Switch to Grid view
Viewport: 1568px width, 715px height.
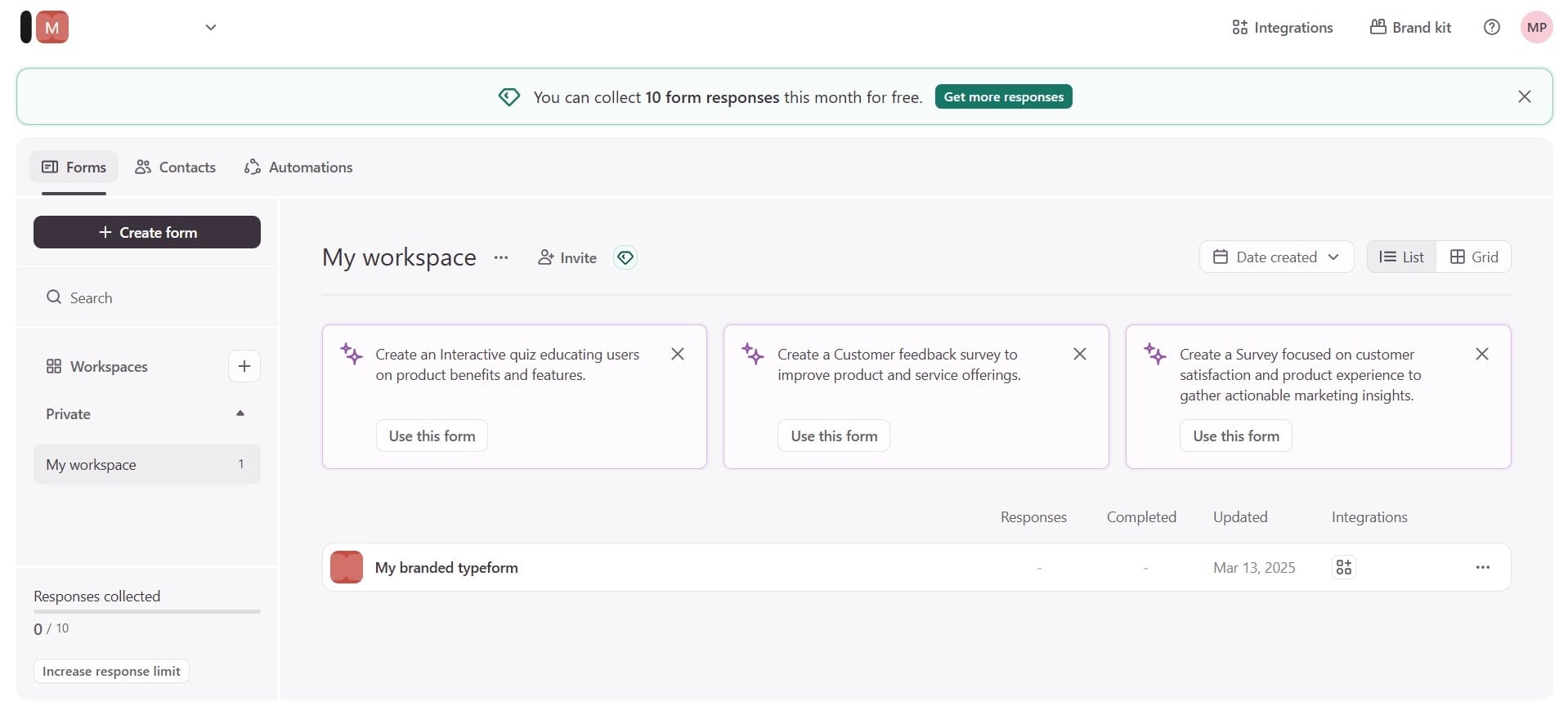pos(1473,257)
